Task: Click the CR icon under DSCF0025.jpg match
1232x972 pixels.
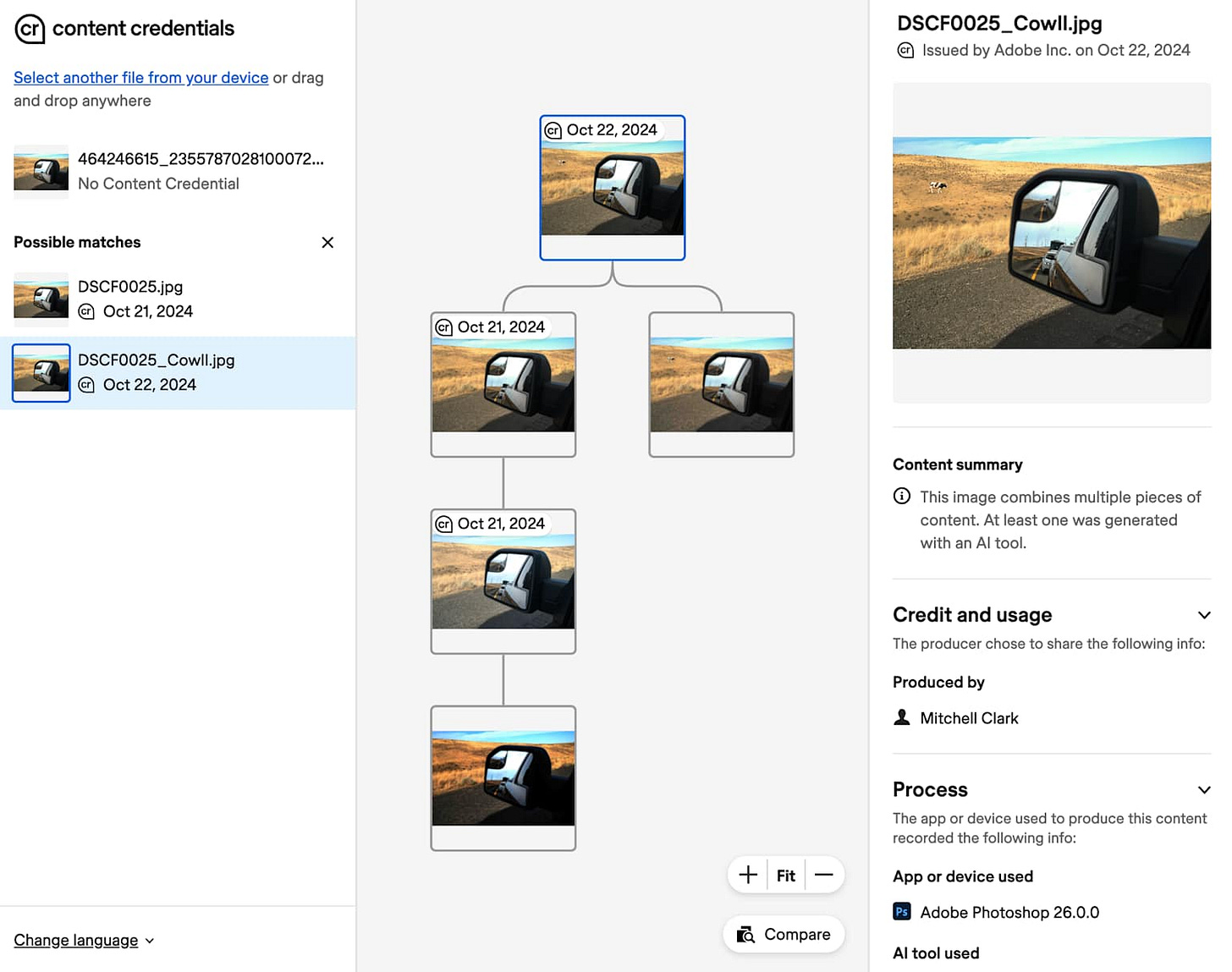Action: click(x=87, y=311)
